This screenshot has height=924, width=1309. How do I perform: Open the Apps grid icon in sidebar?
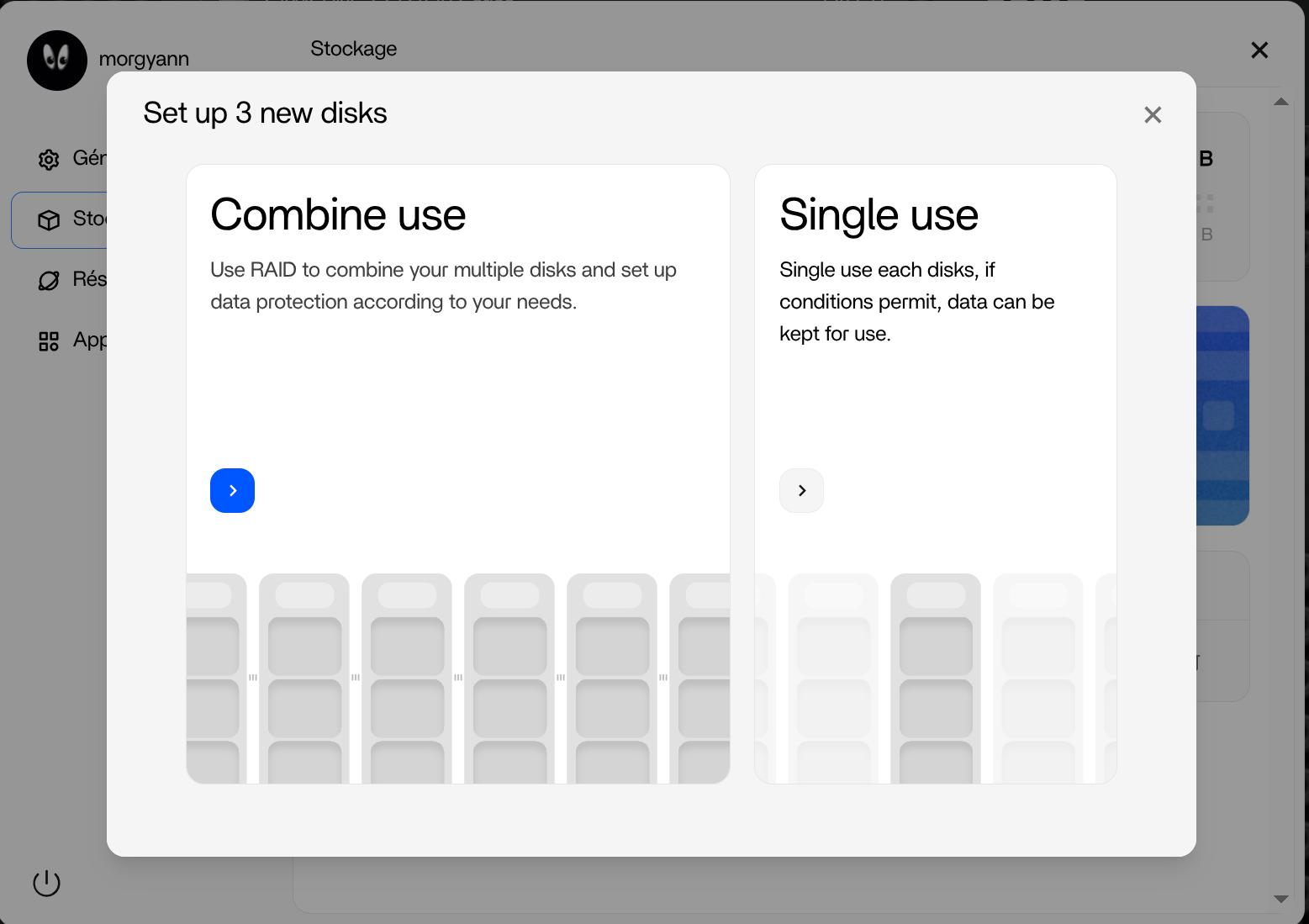[x=49, y=341]
